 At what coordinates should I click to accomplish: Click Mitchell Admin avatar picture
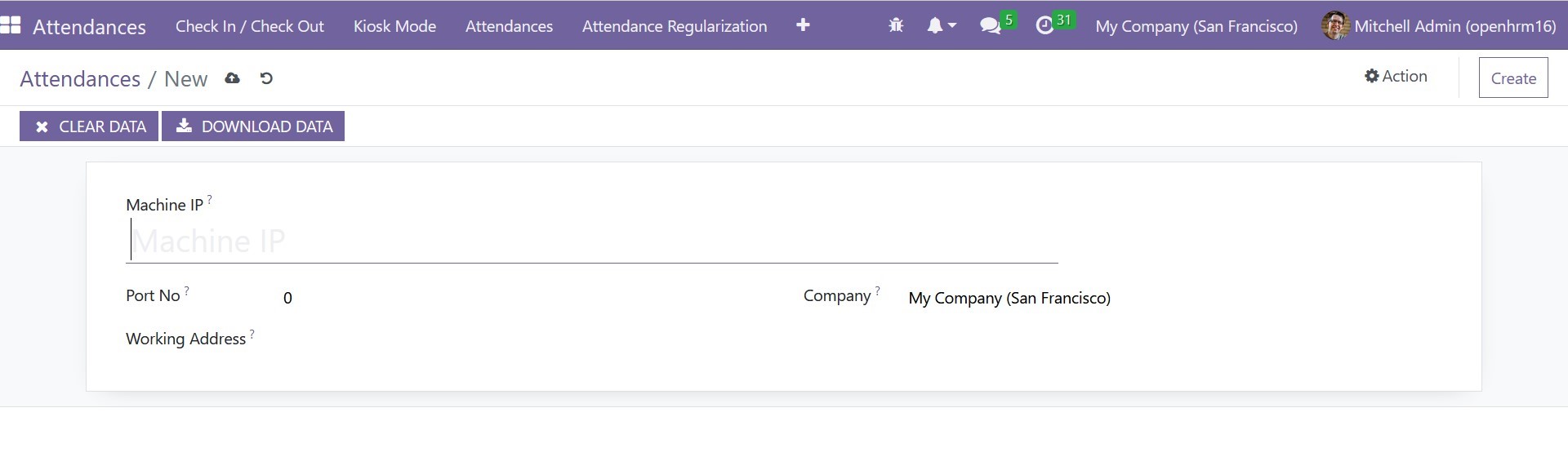(1334, 26)
